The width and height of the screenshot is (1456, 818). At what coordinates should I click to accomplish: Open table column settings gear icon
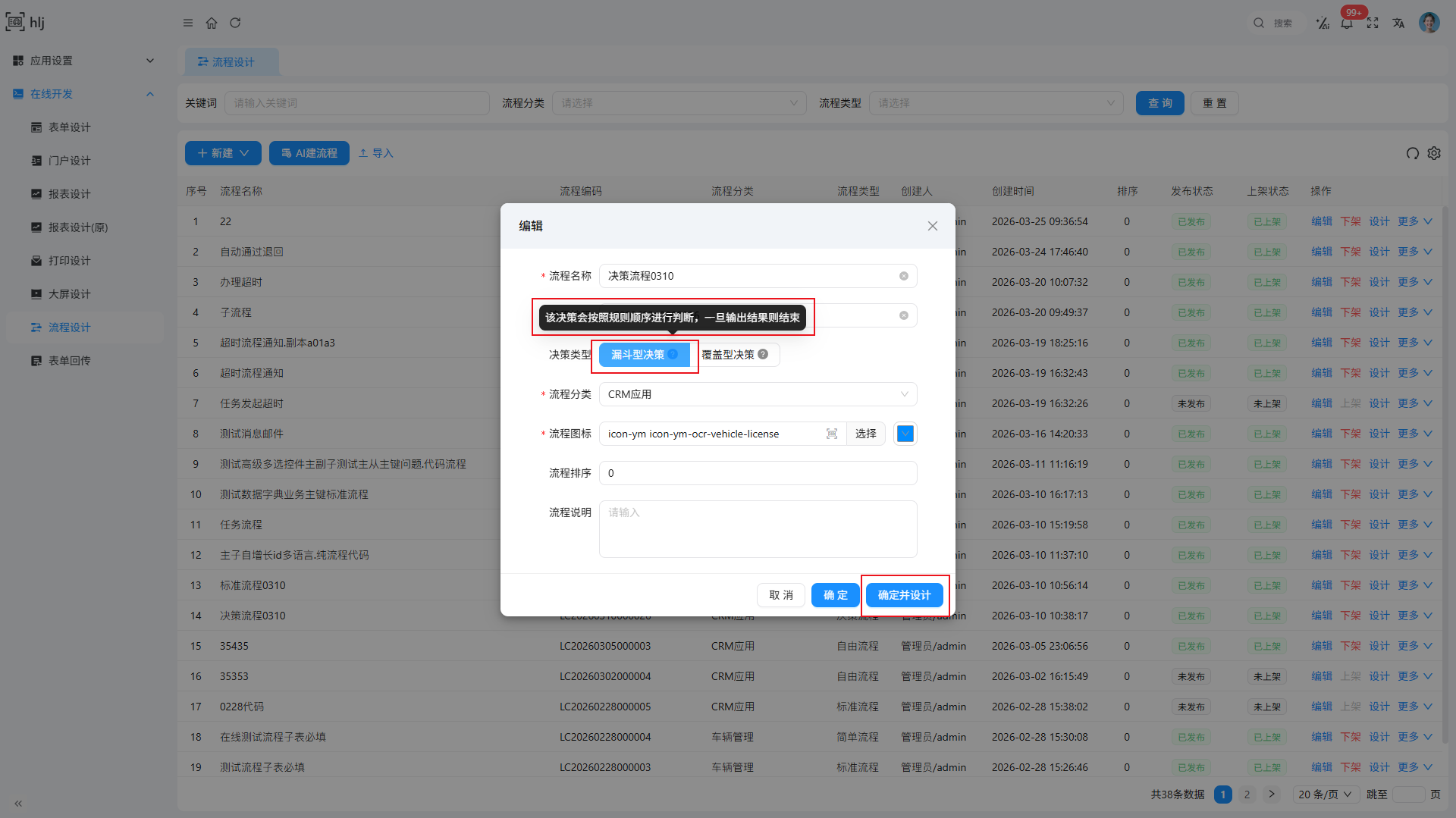click(1434, 153)
